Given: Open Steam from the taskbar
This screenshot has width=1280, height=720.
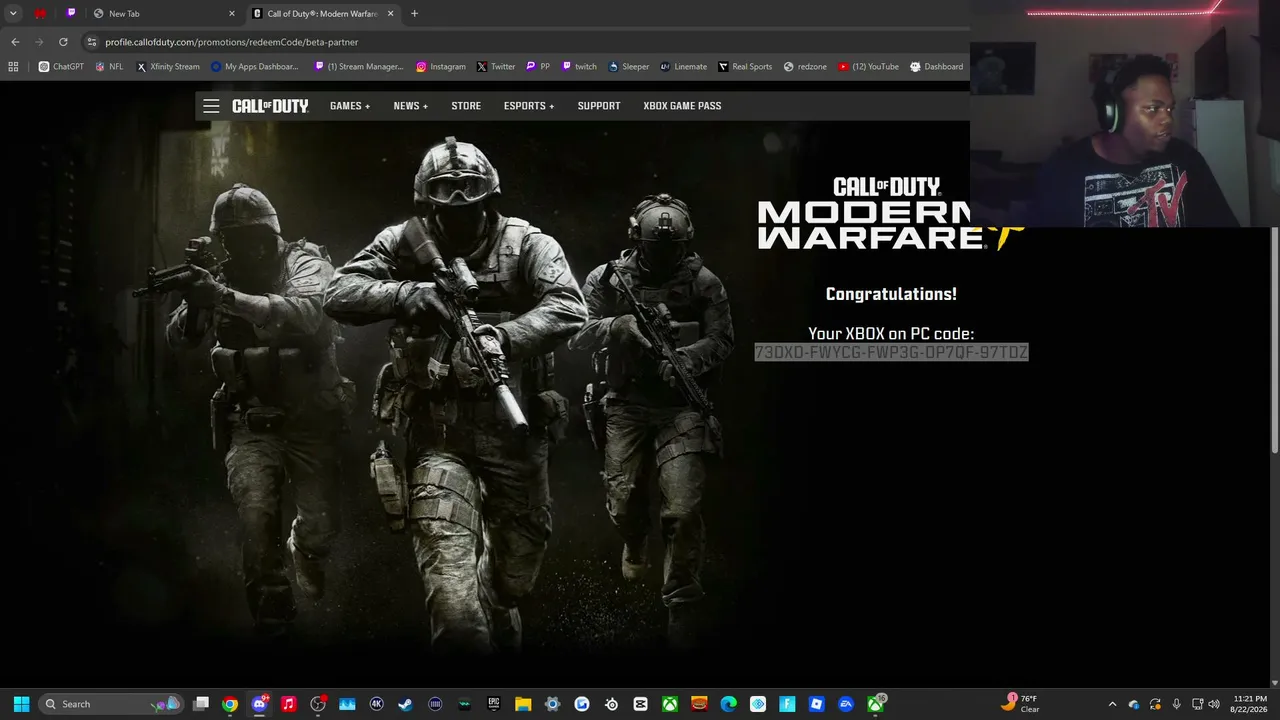Looking at the screenshot, I should coord(406,704).
